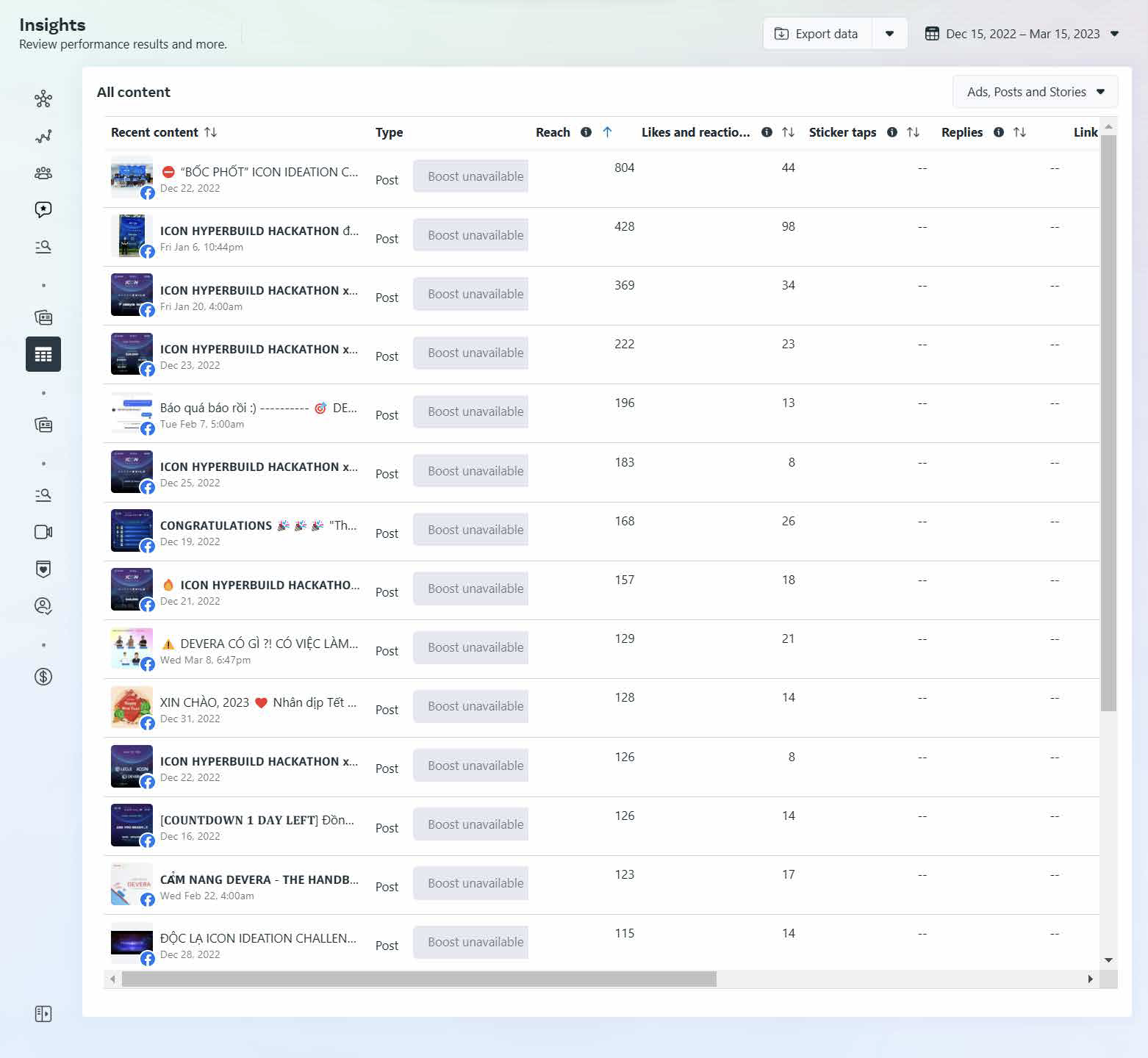Viewport: 1148px width, 1058px height.
Task: Open the Ads, Posts and Stories dropdown
Action: pos(1035,92)
